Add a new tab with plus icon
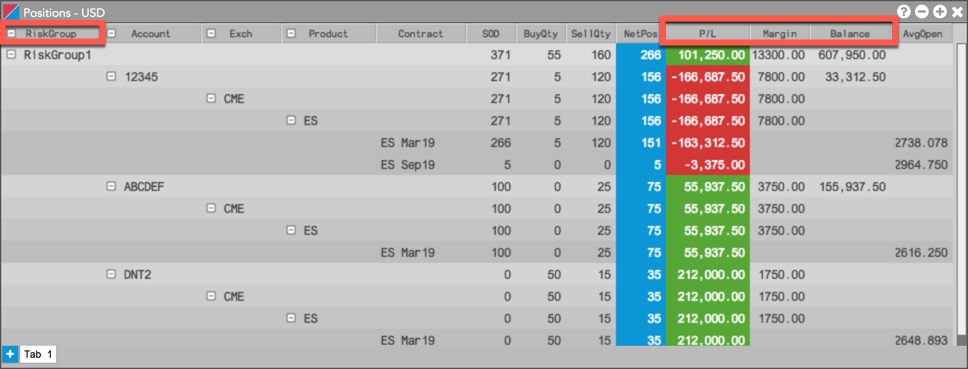The height and width of the screenshot is (369, 968). click(x=10, y=354)
